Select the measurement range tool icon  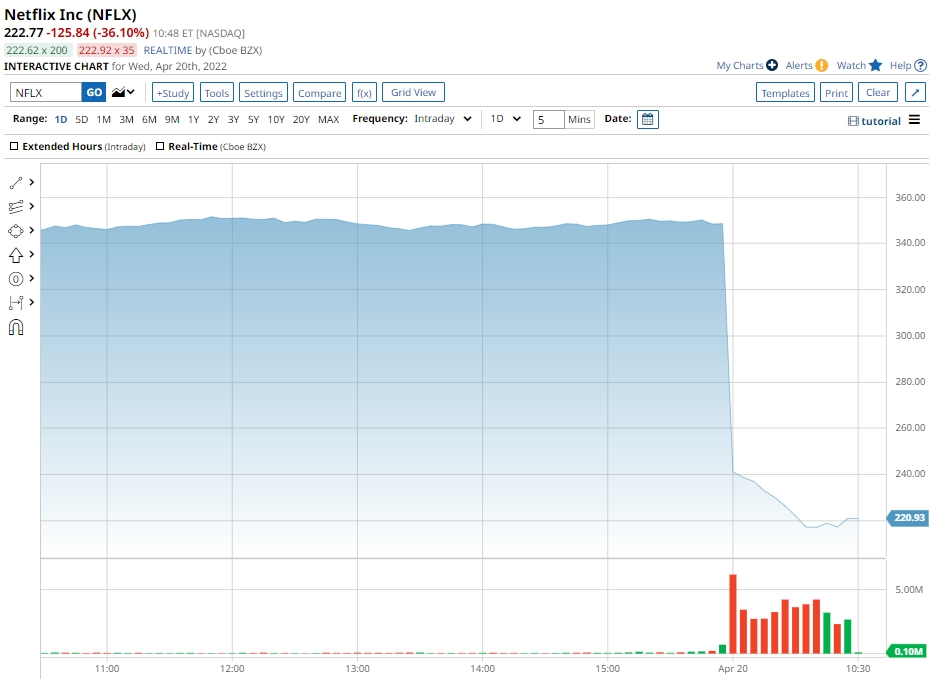coord(16,303)
